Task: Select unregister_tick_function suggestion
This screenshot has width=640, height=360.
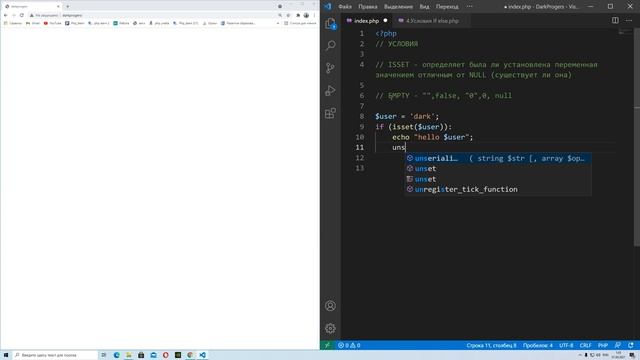Action: (x=498, y=189)
